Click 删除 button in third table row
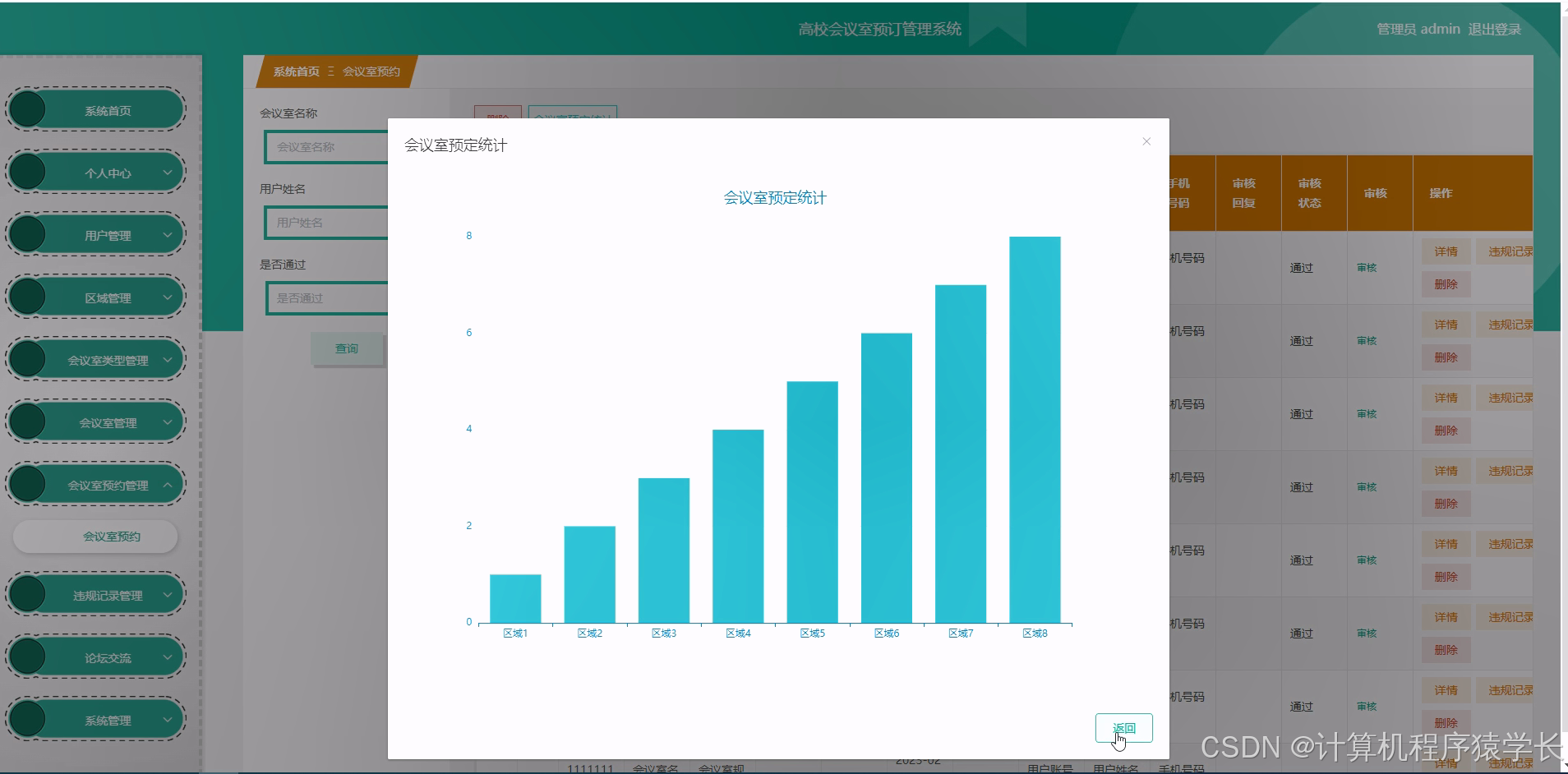 1446,431
